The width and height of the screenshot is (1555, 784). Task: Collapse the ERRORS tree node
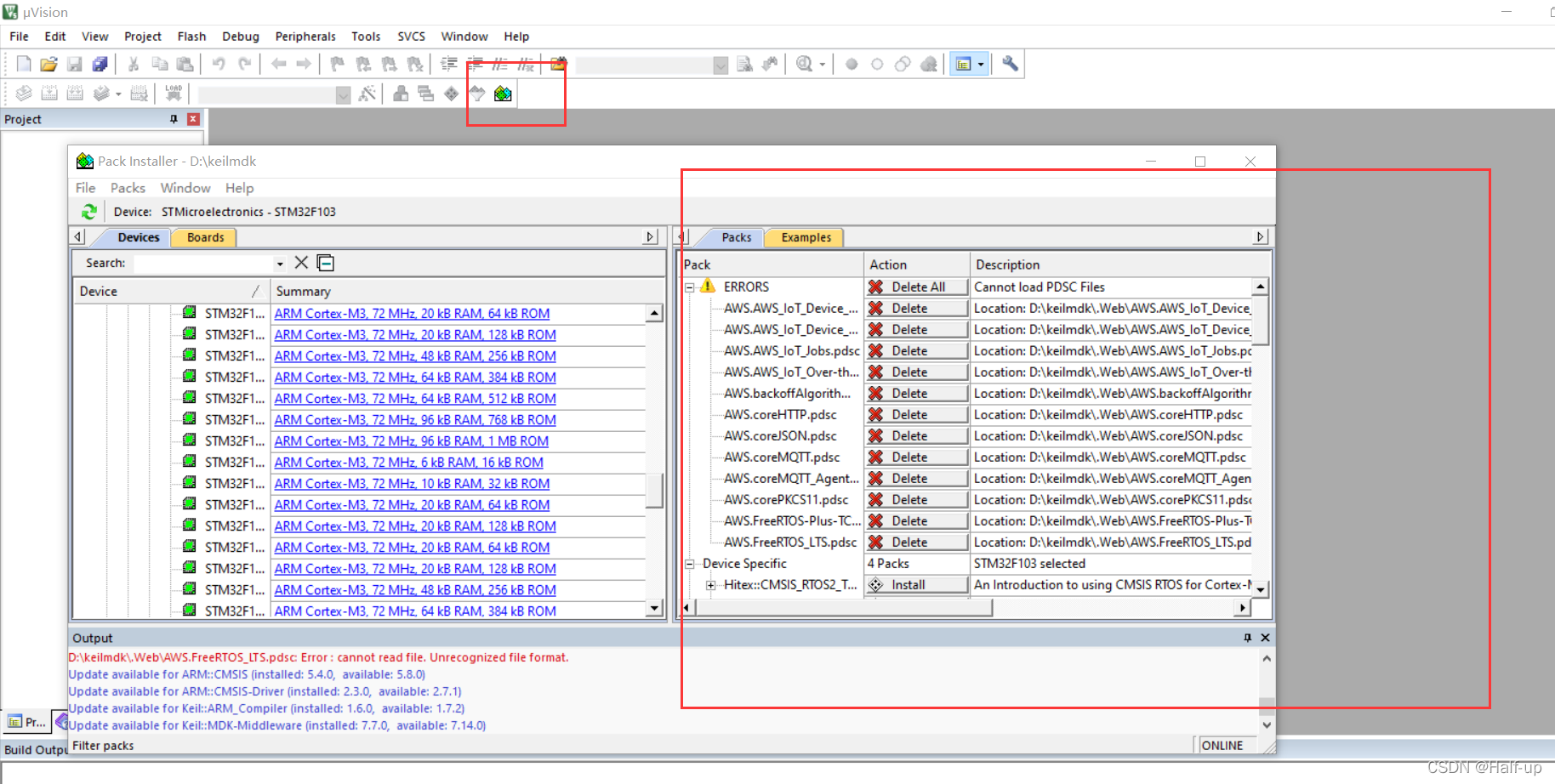[690, 287]
